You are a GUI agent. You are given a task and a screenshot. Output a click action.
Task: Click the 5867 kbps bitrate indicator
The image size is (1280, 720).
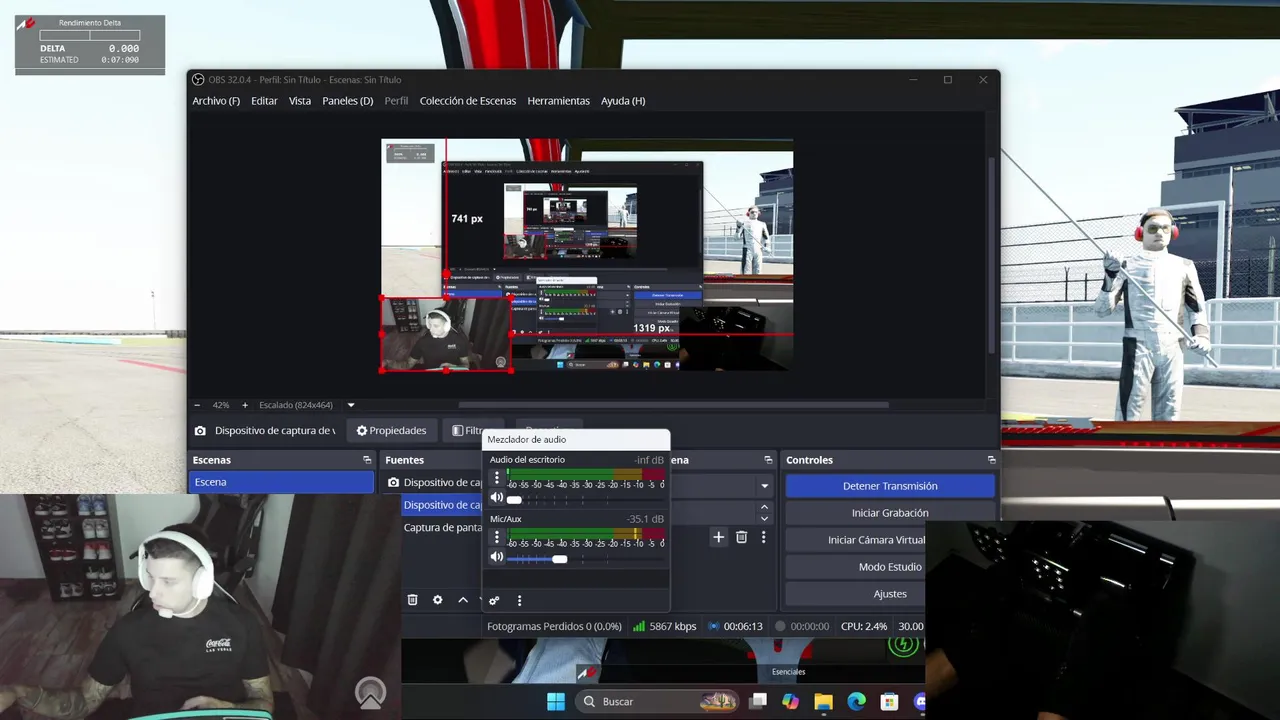click(x=664, y=627)
